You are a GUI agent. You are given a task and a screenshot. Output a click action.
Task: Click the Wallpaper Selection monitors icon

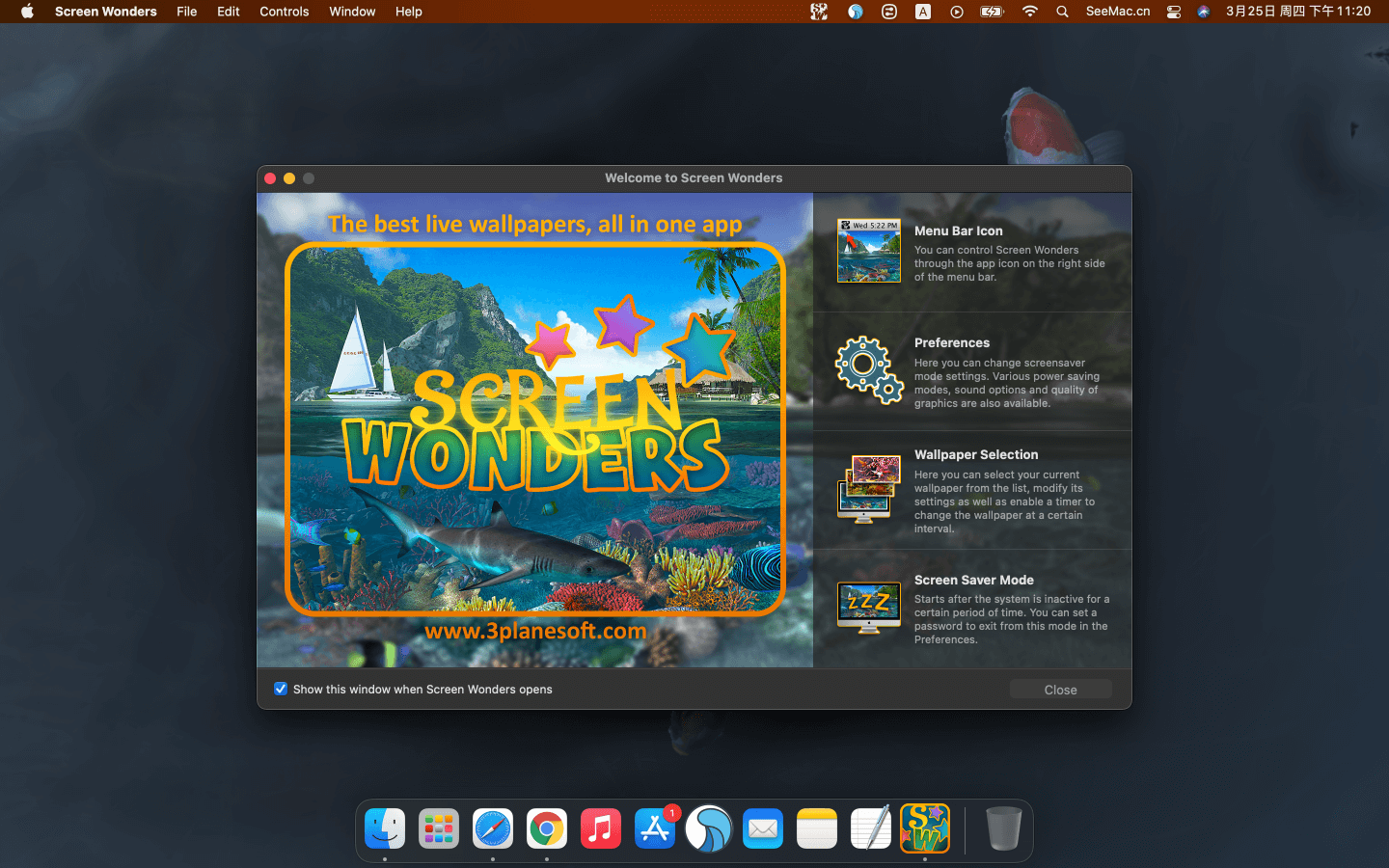click(868, 490)
